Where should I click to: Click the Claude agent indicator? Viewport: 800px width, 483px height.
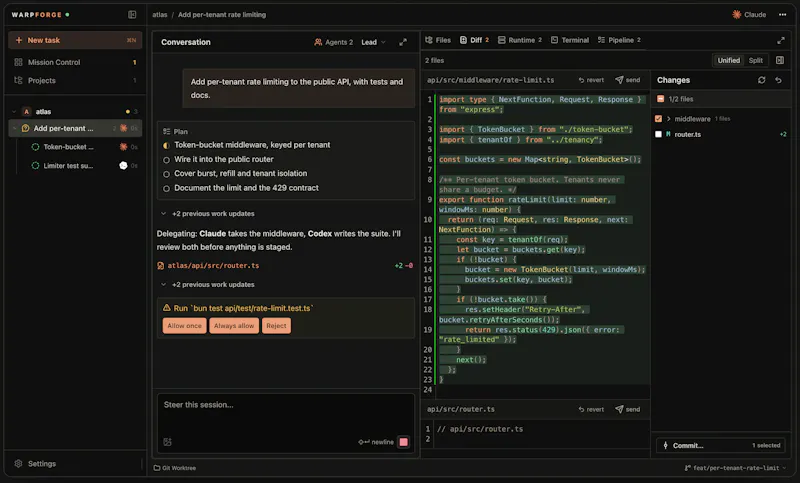(x=749, y=15)
